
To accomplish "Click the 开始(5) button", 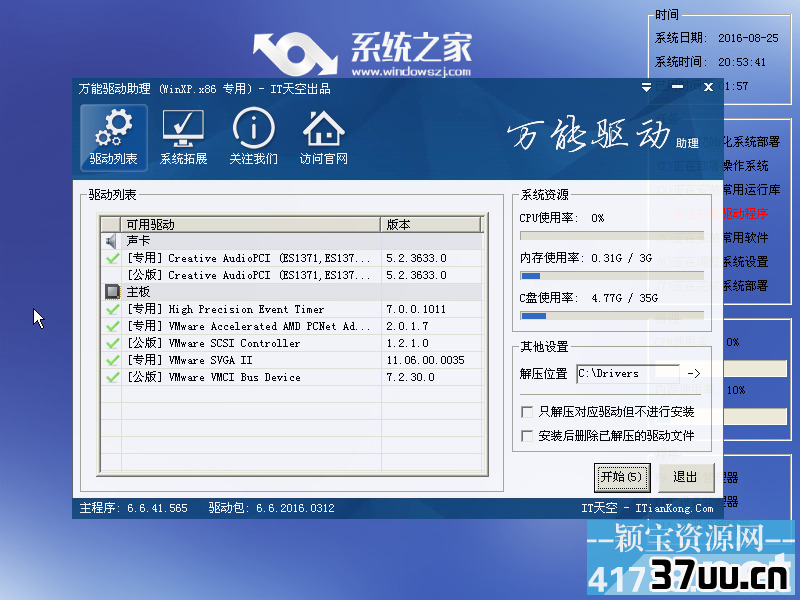I will click(x=622, y=478).
